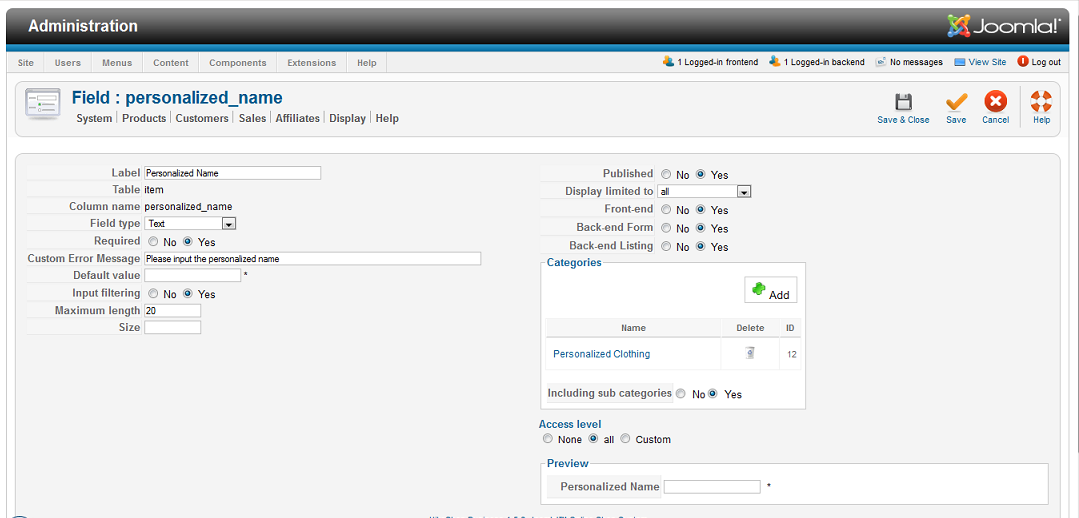
Task: Set Including sub categories to No
Action: 681,393
